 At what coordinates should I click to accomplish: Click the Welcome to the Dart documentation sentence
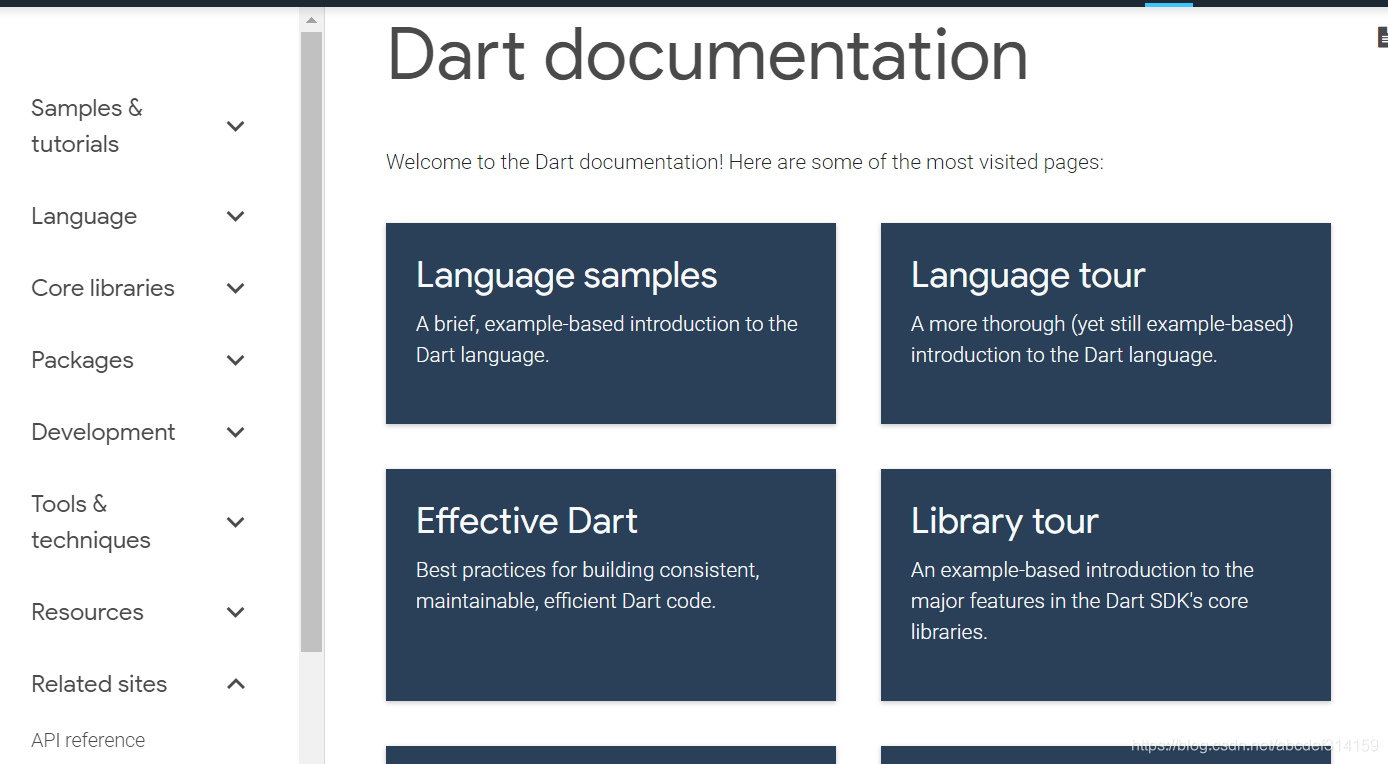745,162
